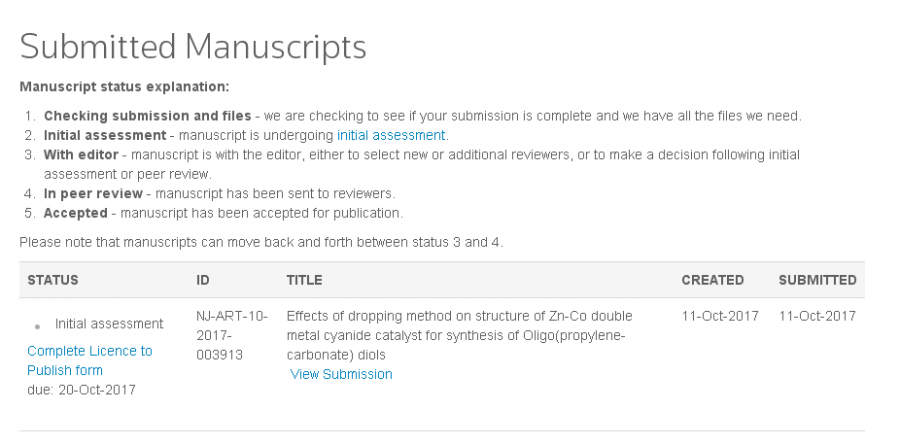Click Complete Licence to Publish form link

coord(89,360)
